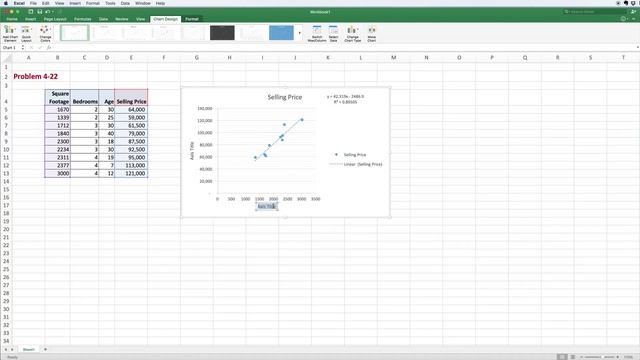Open the Data ribbon tab
Screen dimensions: 640x360
(x=103, y=19)
